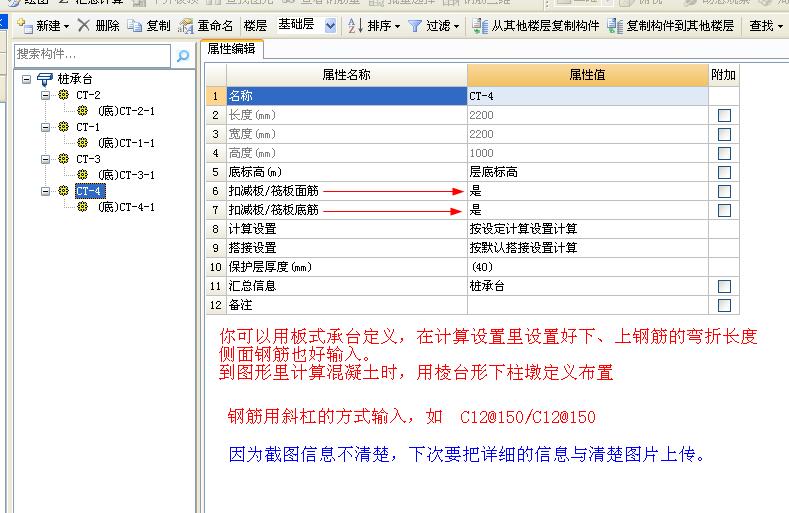
Task: Click the 查找 toolbar button
Action: click(766, 25)
